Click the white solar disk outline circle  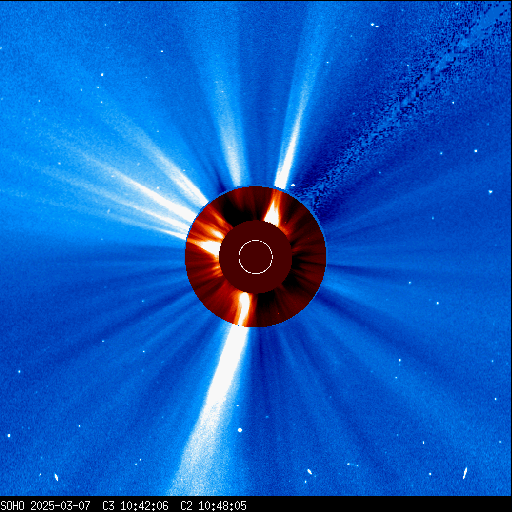coord(256,257)
